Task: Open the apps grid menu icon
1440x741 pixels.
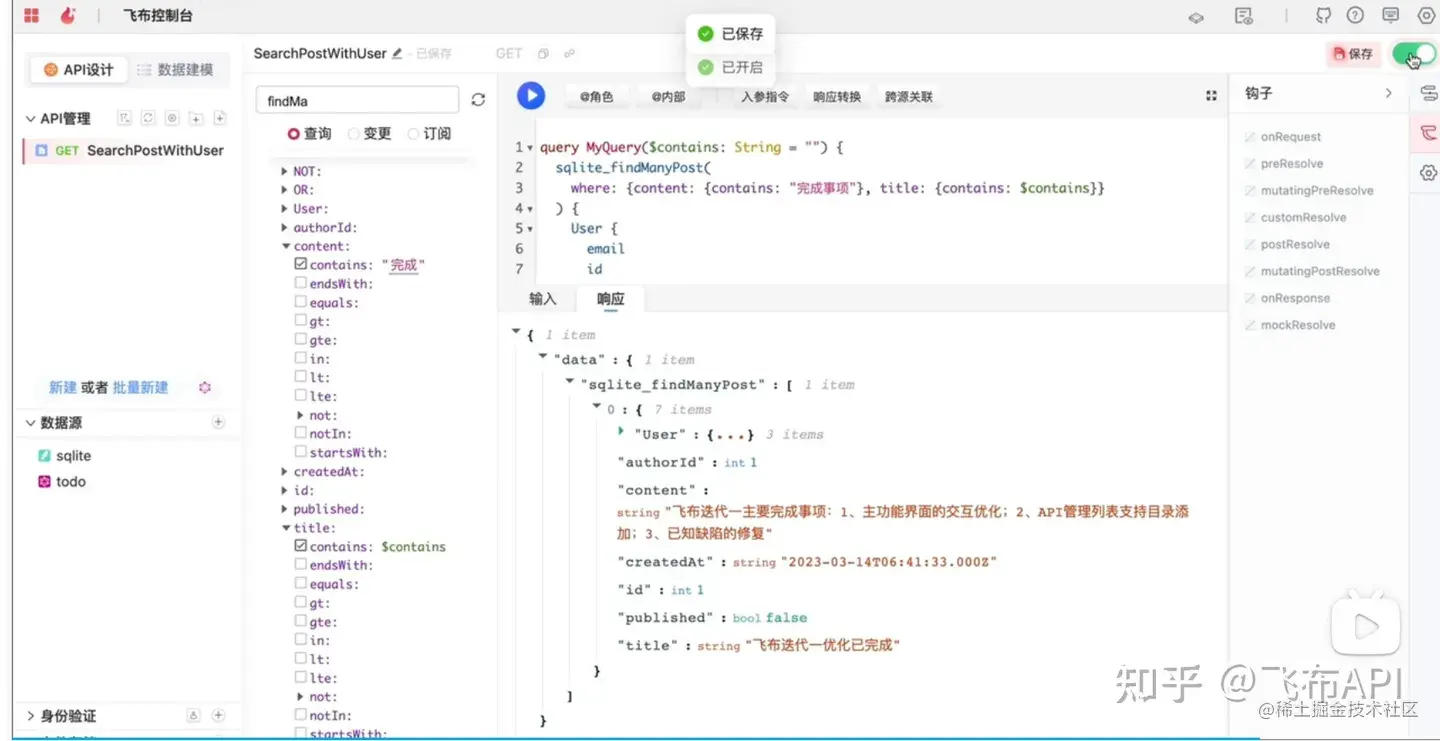Action: [32, 16]
